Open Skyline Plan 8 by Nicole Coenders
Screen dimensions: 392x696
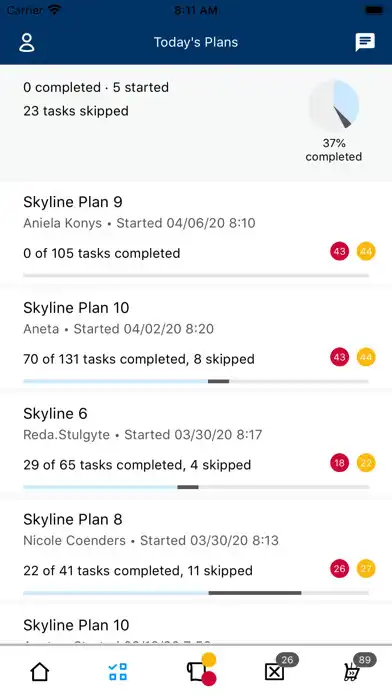click(196, 551)
